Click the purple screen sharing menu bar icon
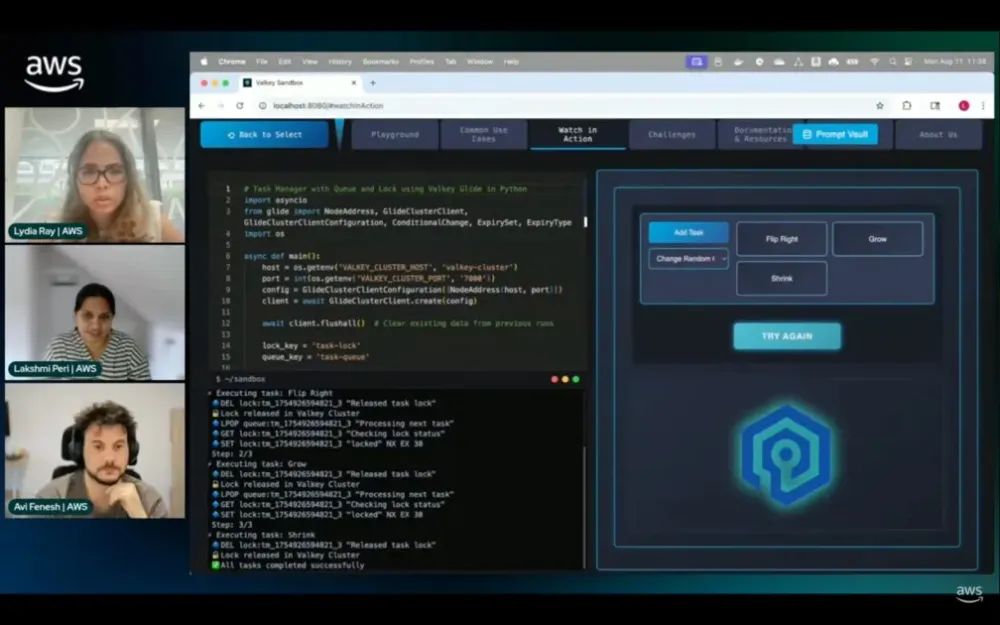Viewport: 1000px width, 625px height. click(696, 62)
